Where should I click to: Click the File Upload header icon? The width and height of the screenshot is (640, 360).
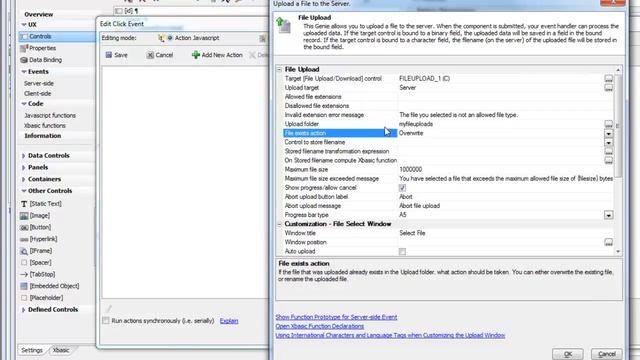tap(283, 25)
